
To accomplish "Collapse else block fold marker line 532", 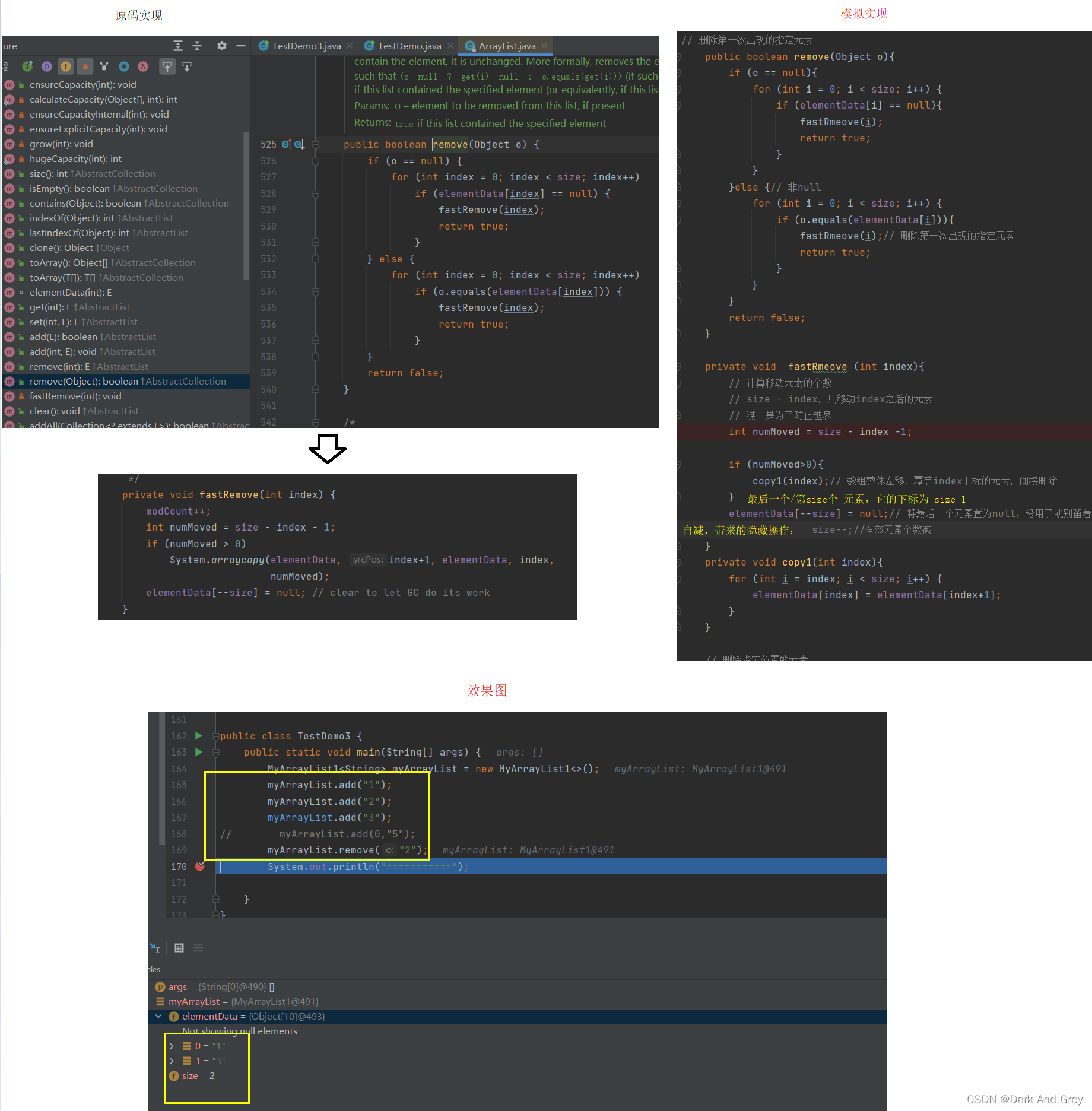I will click(316, 259).
